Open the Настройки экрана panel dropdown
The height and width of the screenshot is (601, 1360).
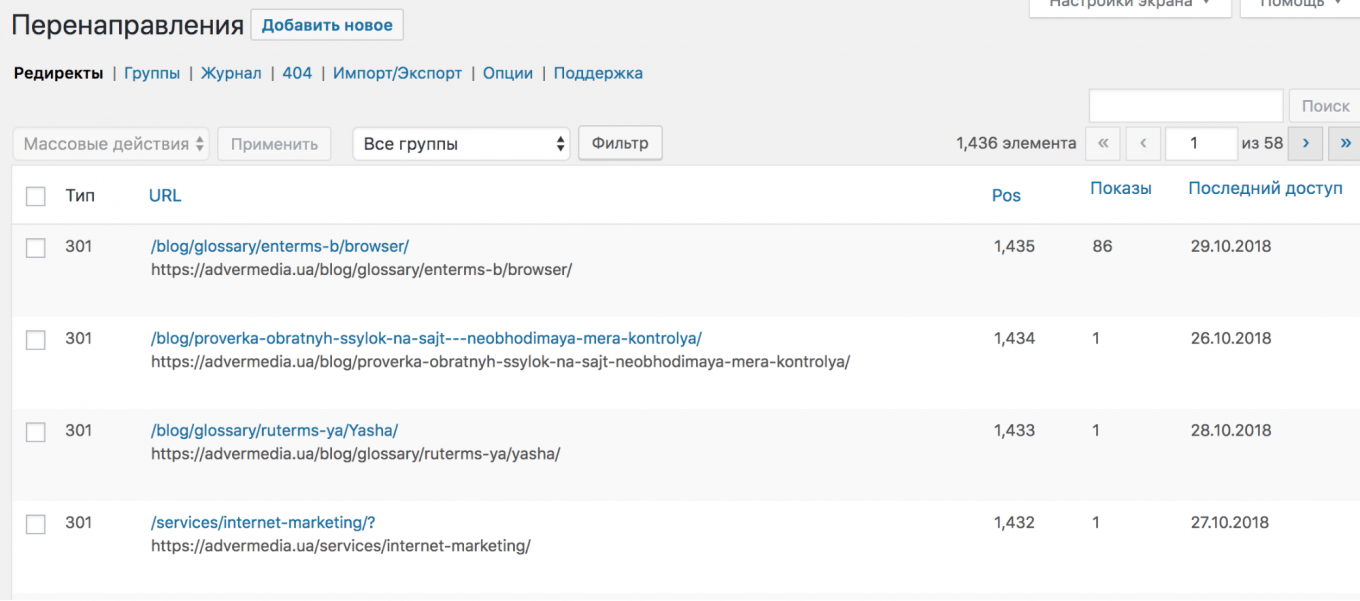click(1128, 5)
